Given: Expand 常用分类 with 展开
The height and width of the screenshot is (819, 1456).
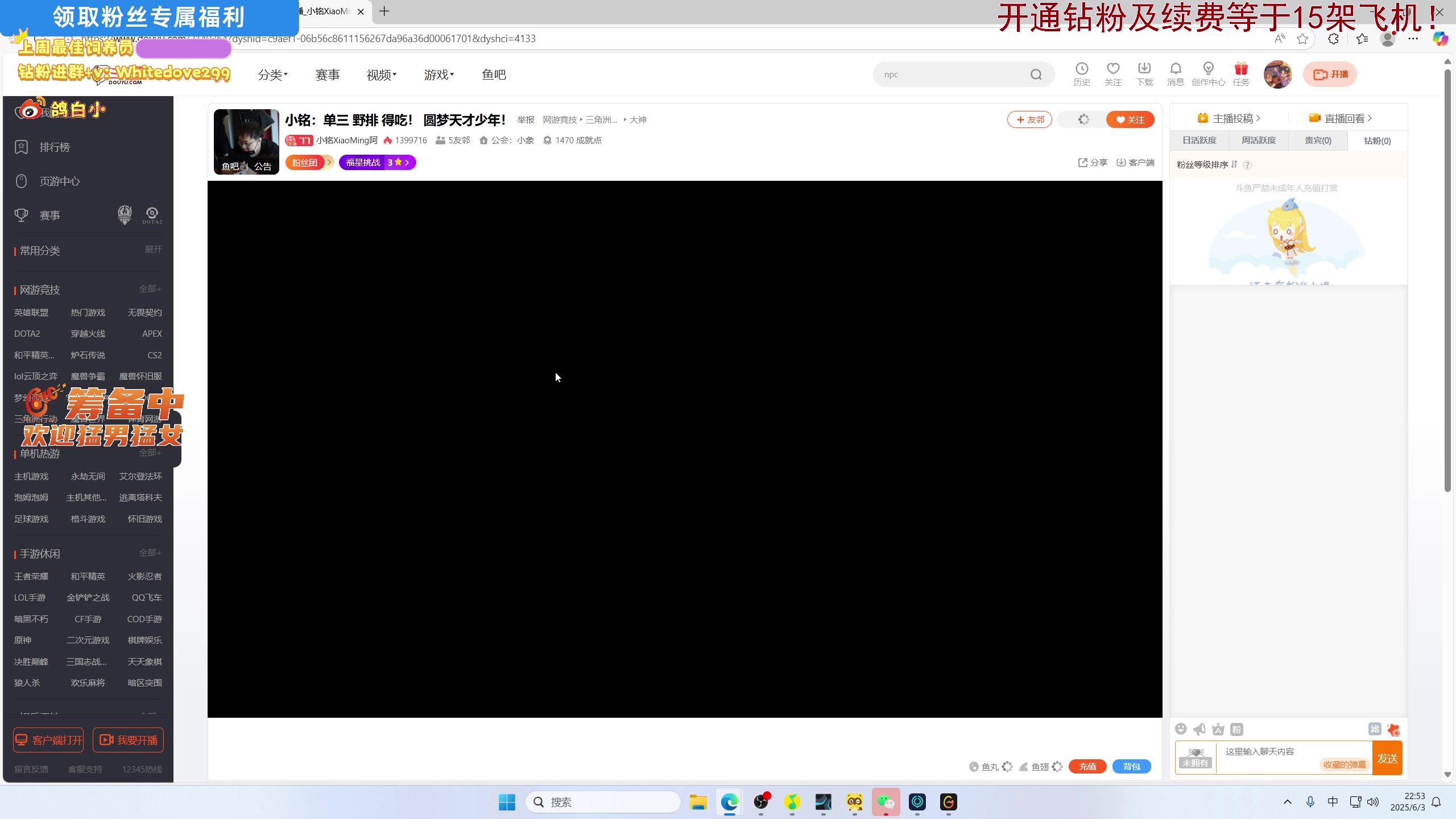Looking at the screenshot, I should (x=153, y=250).
